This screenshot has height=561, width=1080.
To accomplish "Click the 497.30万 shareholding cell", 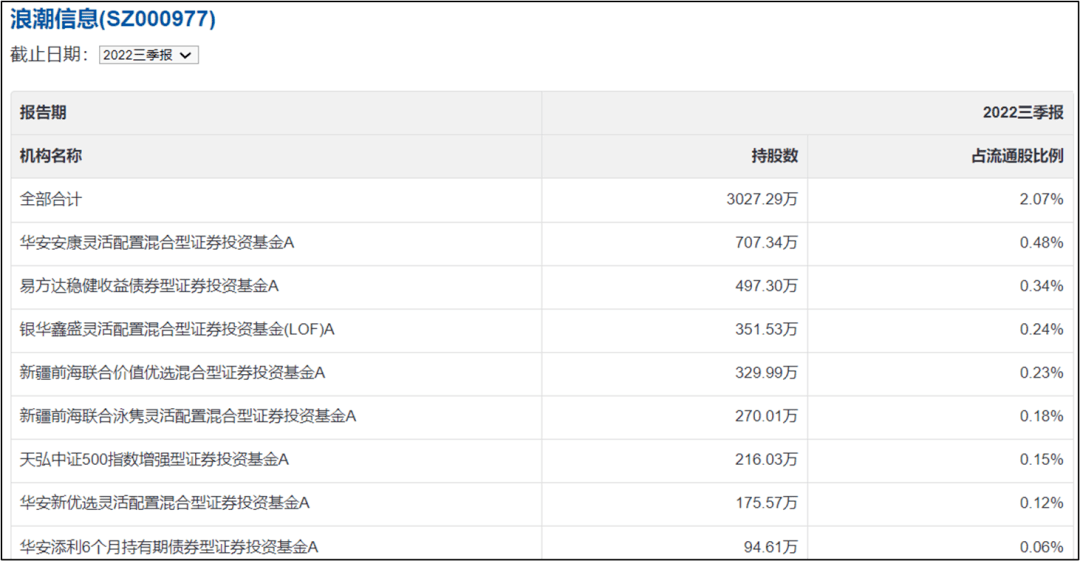I will [x=766, y=286].
